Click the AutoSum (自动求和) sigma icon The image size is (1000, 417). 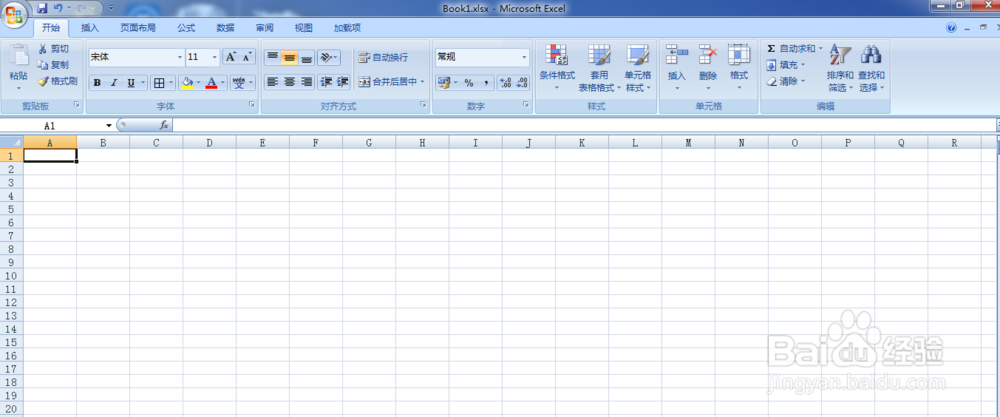click(771, 48)
